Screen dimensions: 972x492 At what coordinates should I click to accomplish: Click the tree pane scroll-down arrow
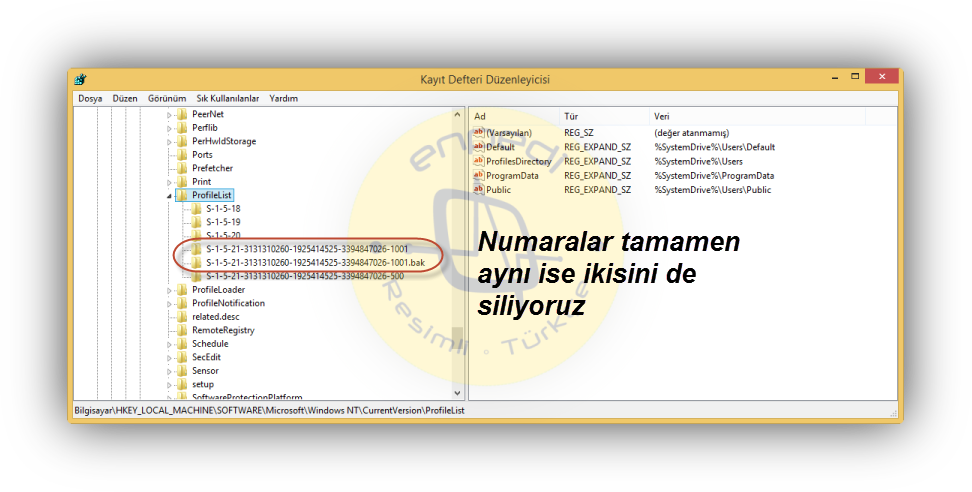coord(457,393)
